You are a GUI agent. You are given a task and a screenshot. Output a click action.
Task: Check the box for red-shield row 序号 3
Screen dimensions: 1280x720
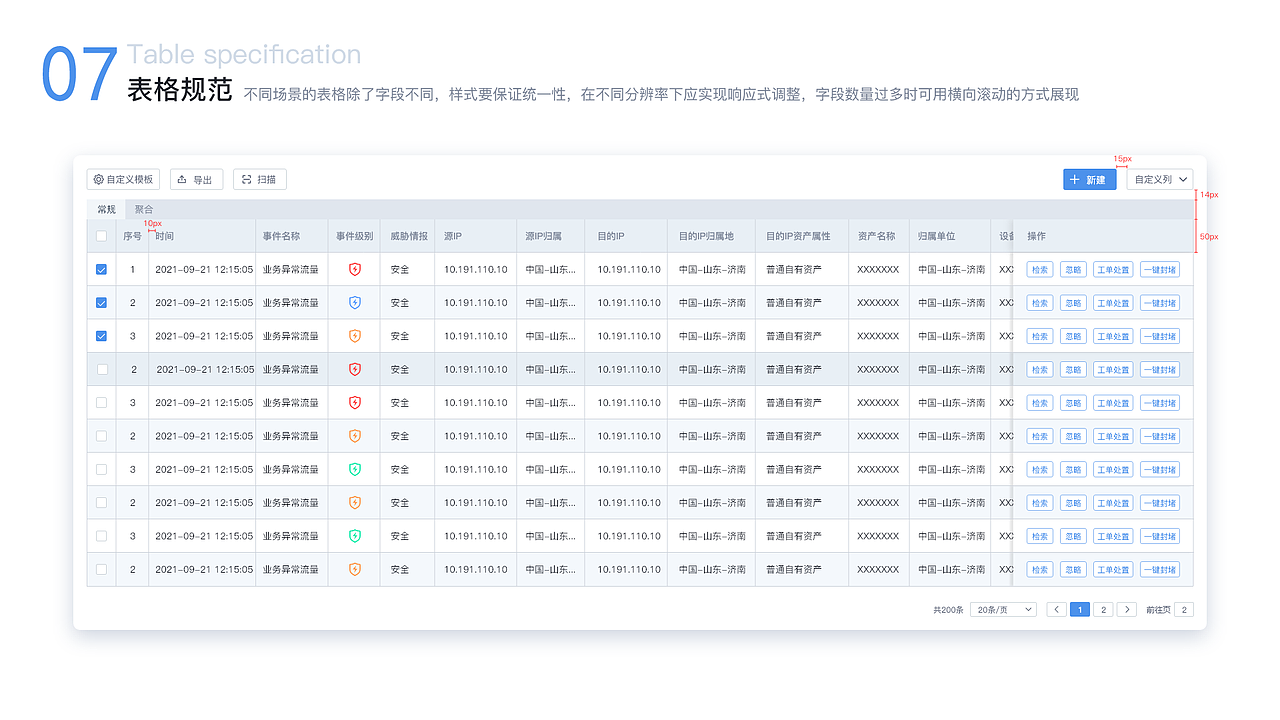tap(101, 403)
